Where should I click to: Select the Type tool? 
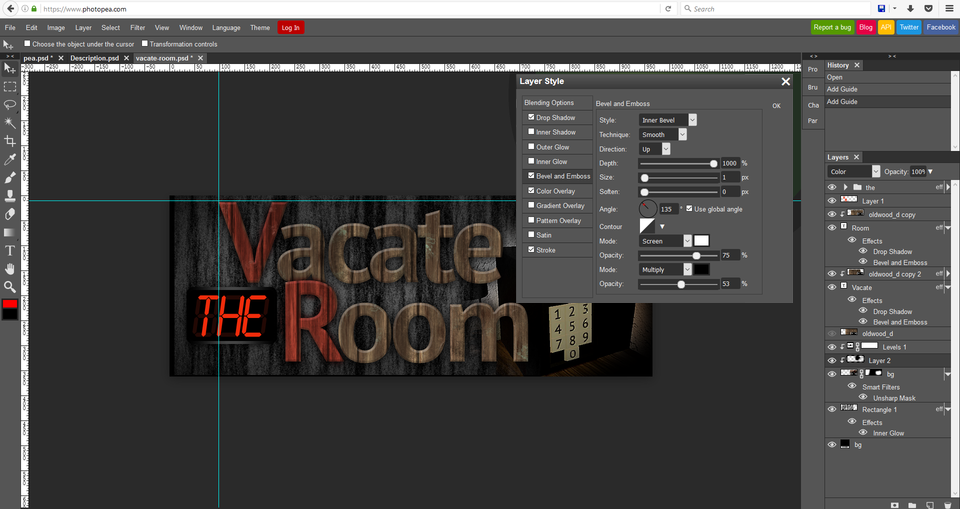(10, 250)
